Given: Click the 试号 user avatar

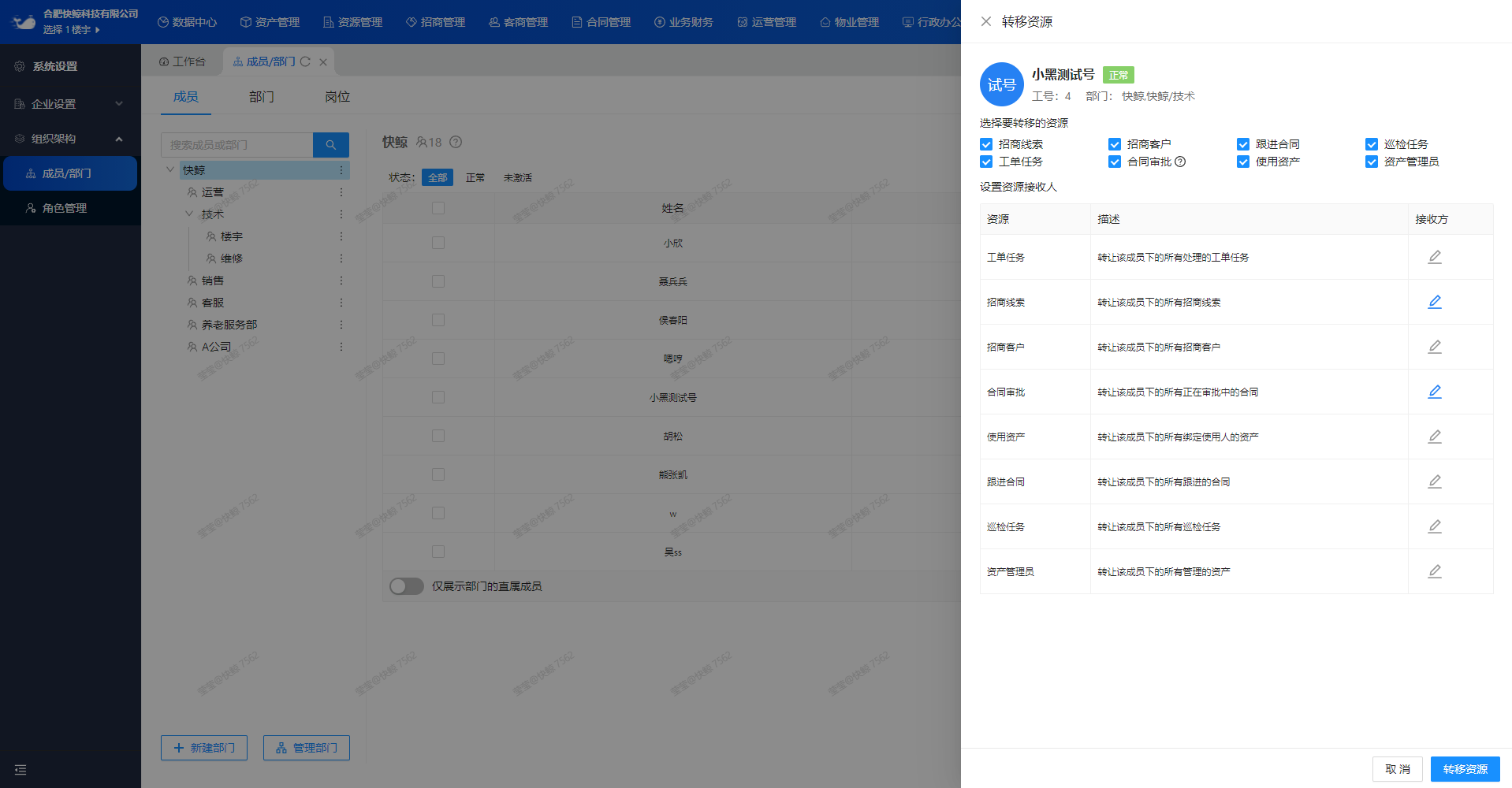Looking at the screenshot, I should (1001, 84).
